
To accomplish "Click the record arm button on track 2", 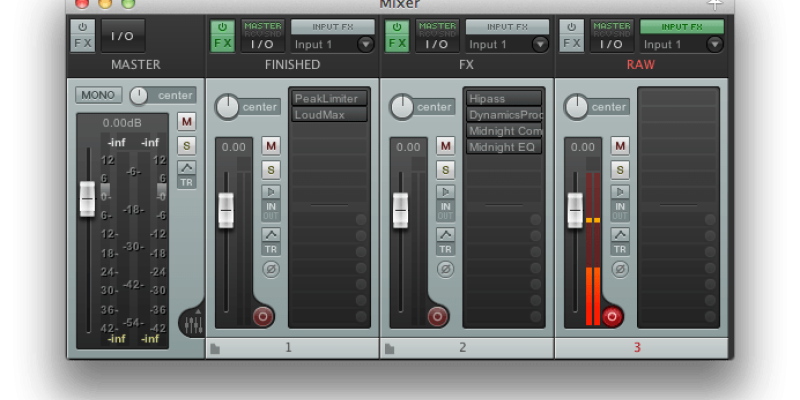I will point(438,317).
